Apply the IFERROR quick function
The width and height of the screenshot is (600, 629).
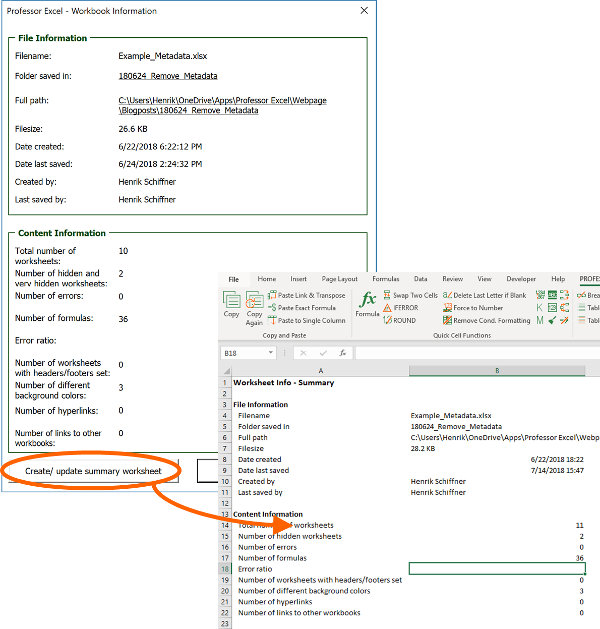[x=401, y=308]
